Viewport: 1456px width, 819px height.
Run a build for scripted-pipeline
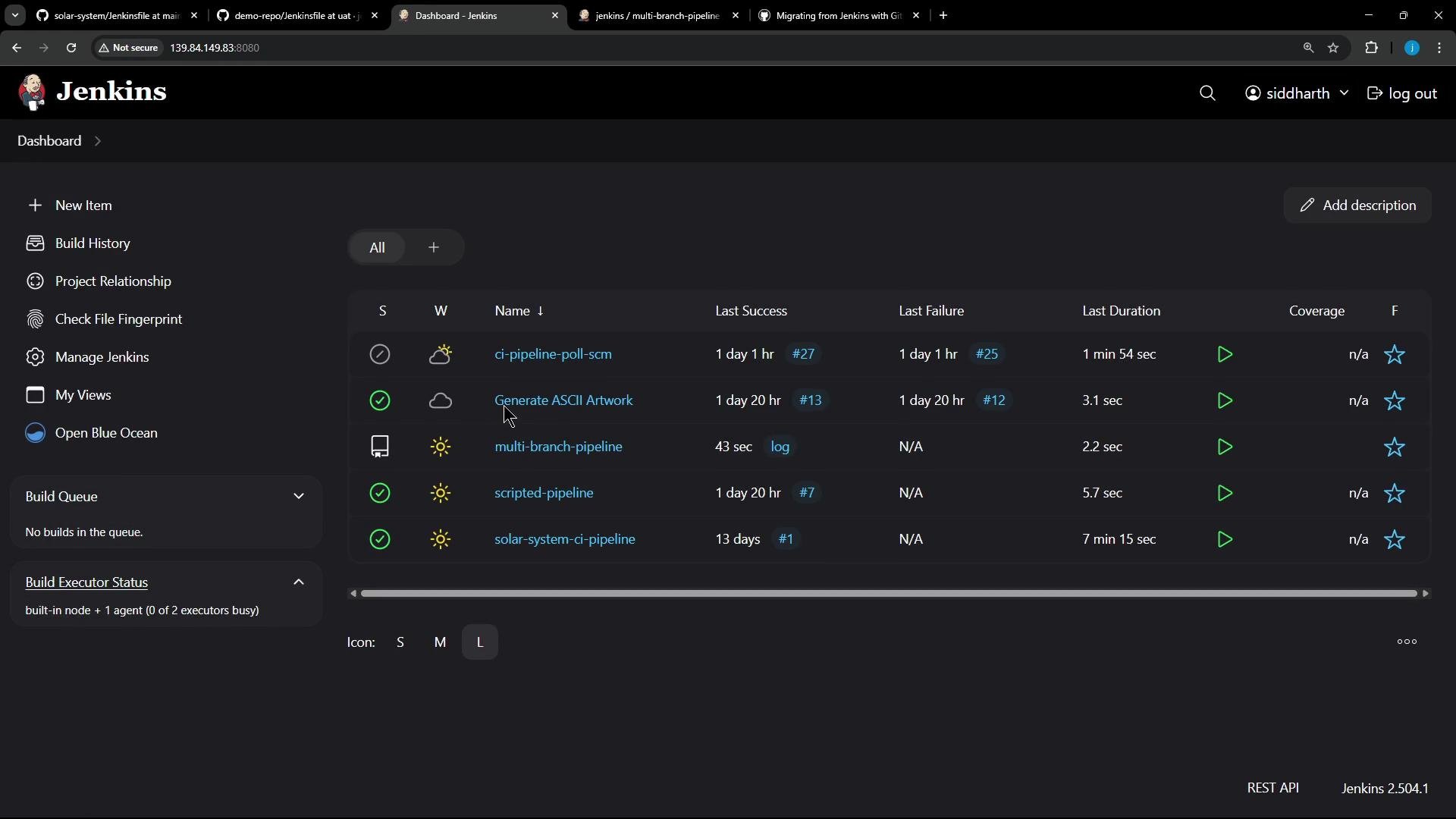coord(1225,493)
